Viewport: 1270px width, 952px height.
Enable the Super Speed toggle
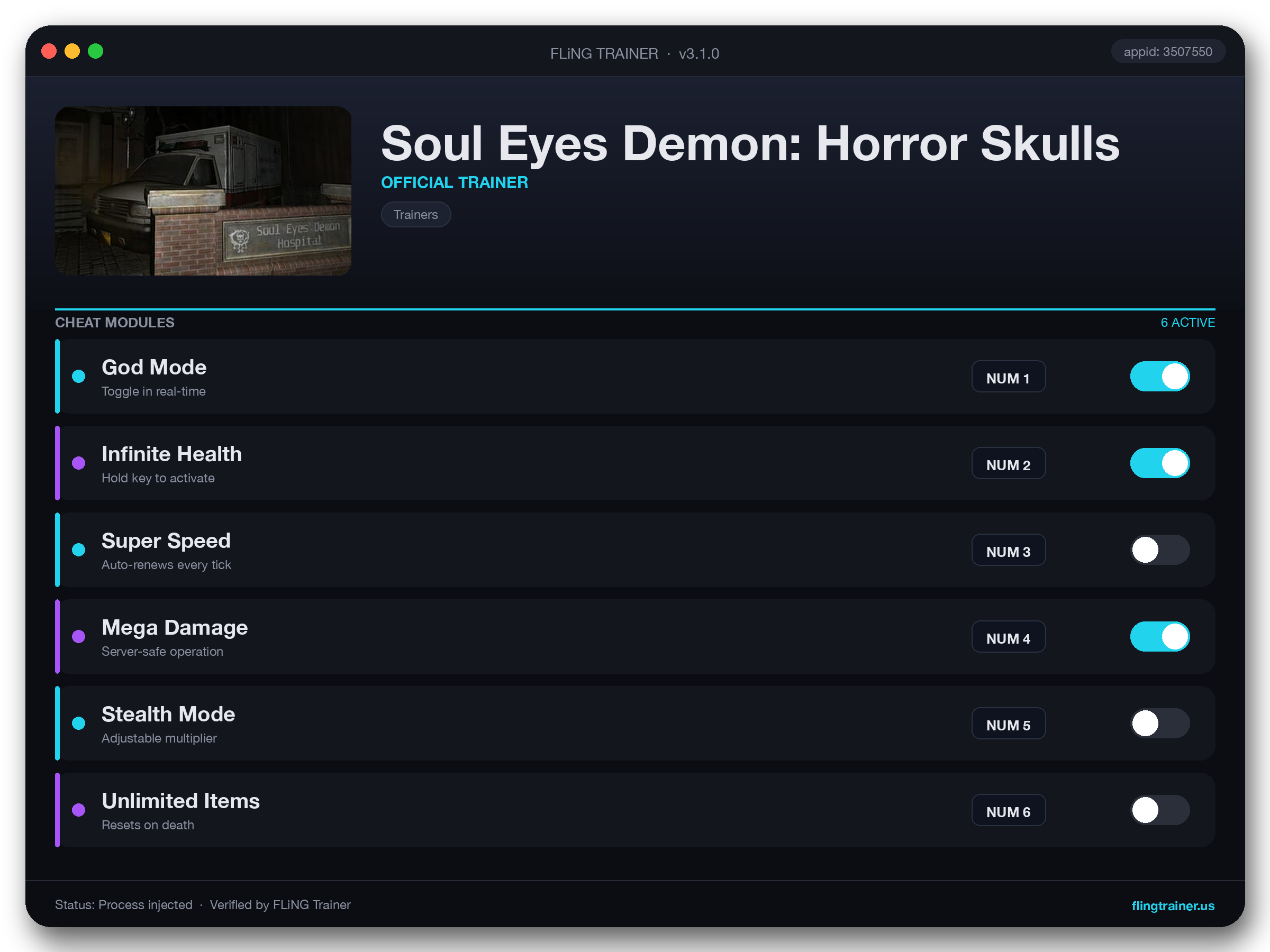1160,550
